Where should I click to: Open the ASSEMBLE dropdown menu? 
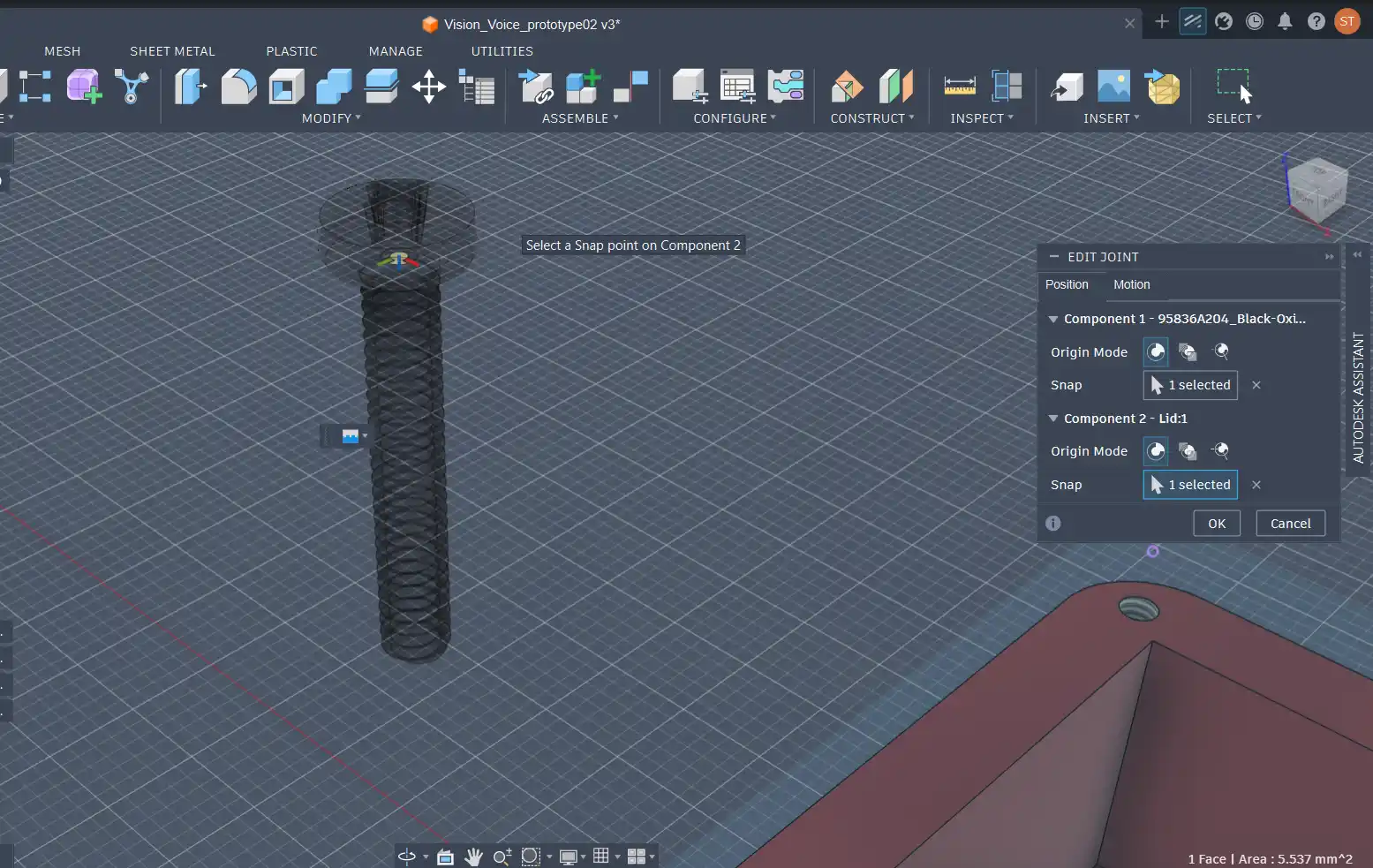click(580, 118)
